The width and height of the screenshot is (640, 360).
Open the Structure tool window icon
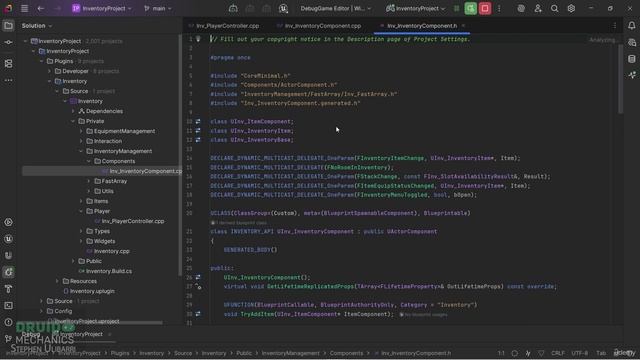point(8,64)
